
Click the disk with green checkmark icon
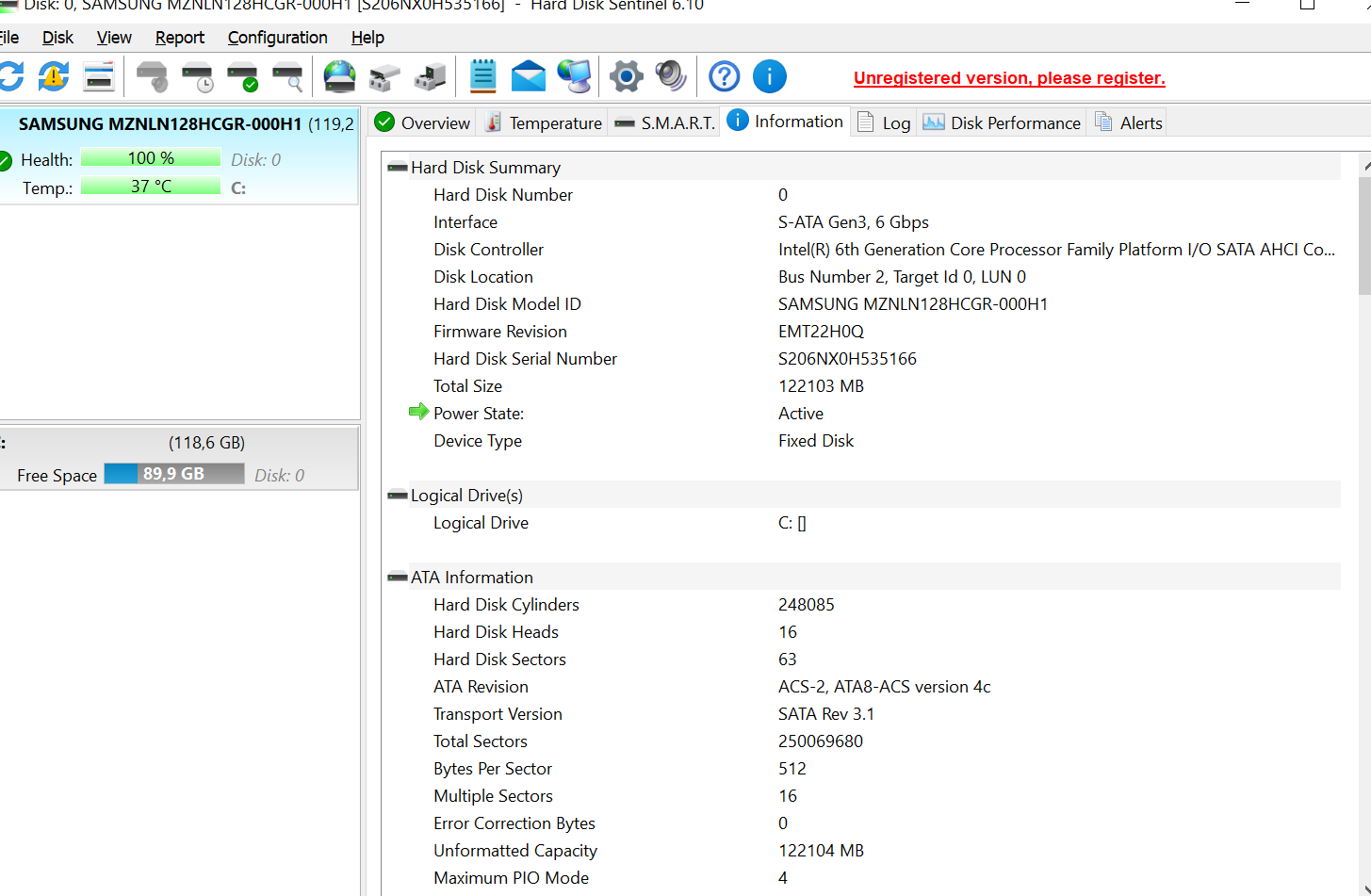point(243,77)
